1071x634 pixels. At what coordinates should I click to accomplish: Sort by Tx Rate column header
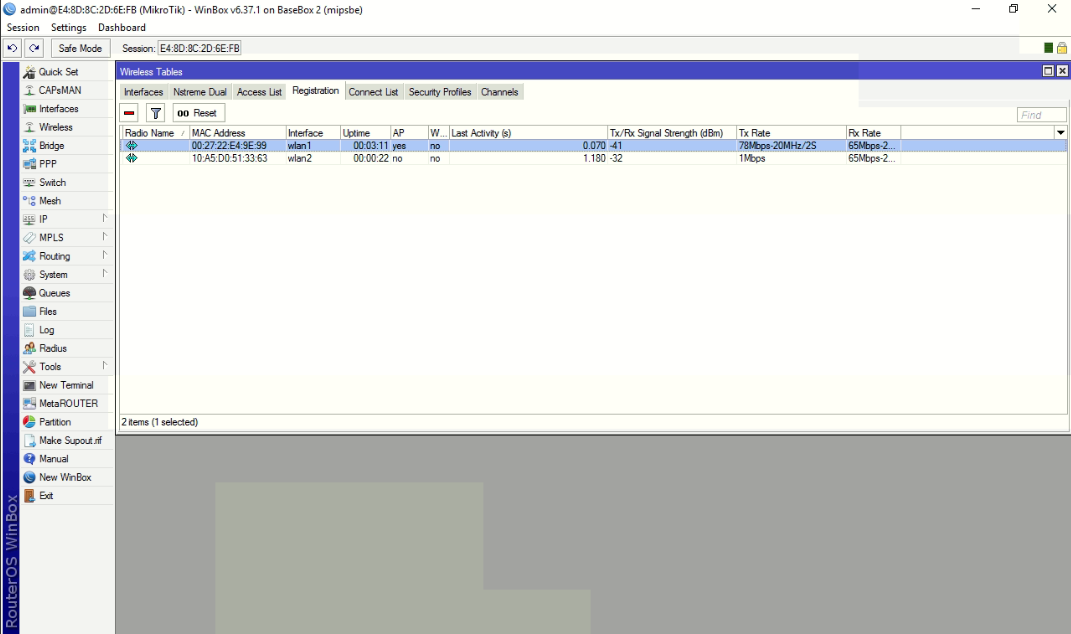click(x=791, y=133)
